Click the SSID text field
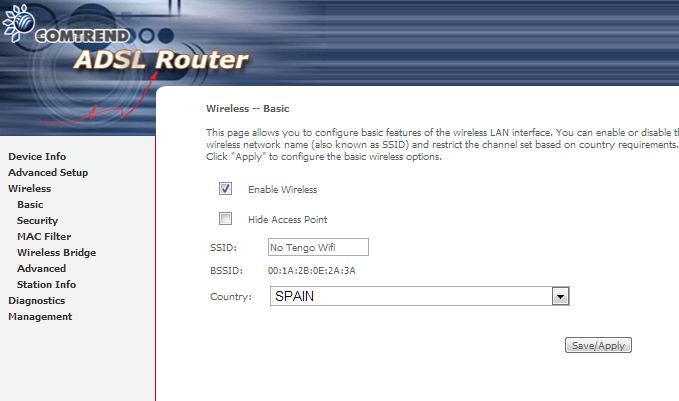 tap(318, 247)
